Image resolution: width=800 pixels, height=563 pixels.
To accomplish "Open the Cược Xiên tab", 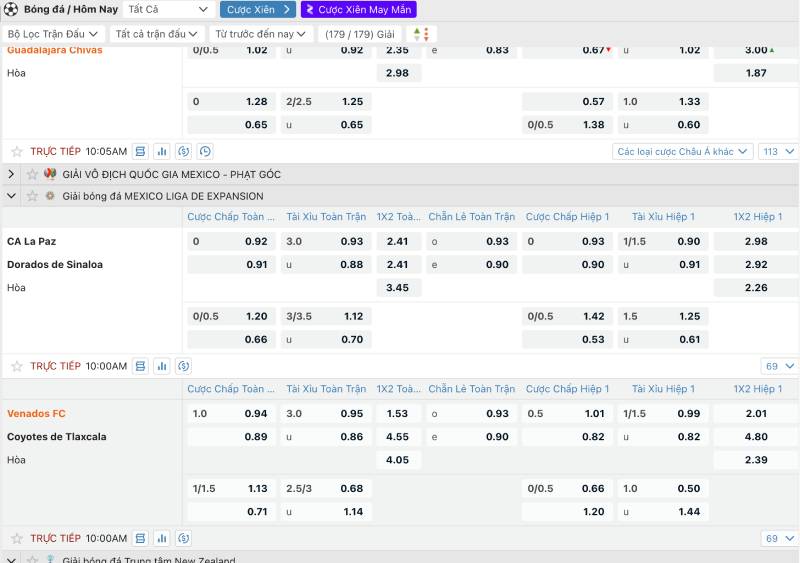I will click(x=257, y=10).
